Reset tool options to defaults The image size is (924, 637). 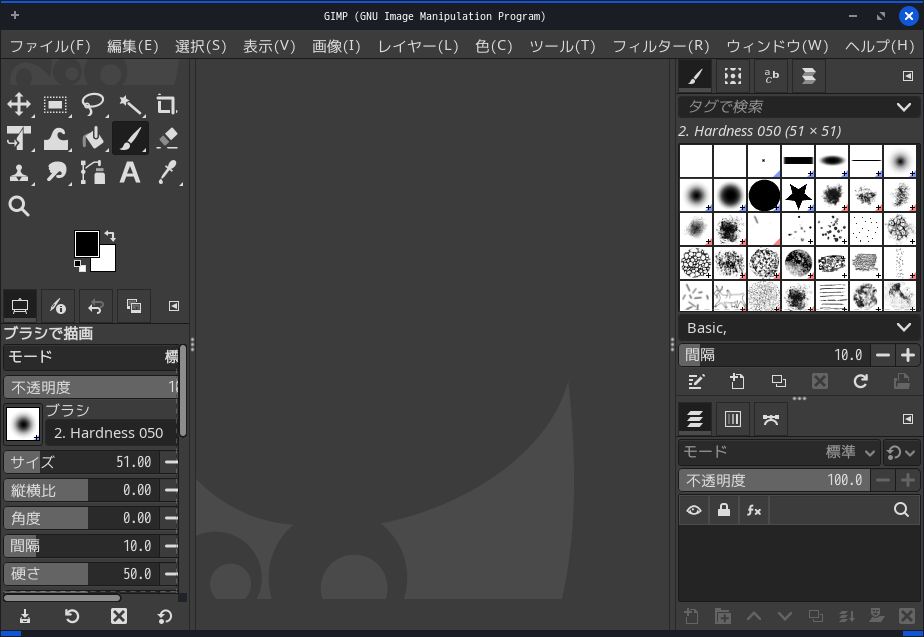coord(165,616)
